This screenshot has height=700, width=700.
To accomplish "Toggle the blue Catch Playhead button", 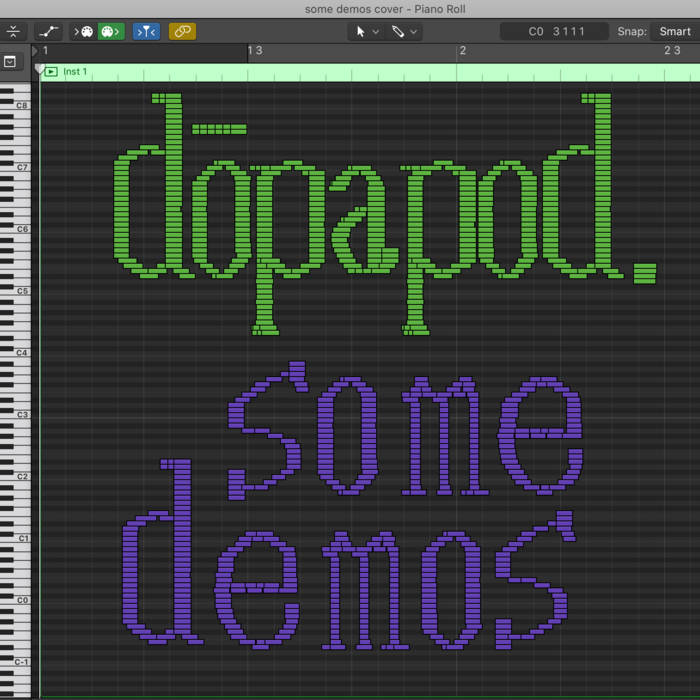I will (147, 32).
